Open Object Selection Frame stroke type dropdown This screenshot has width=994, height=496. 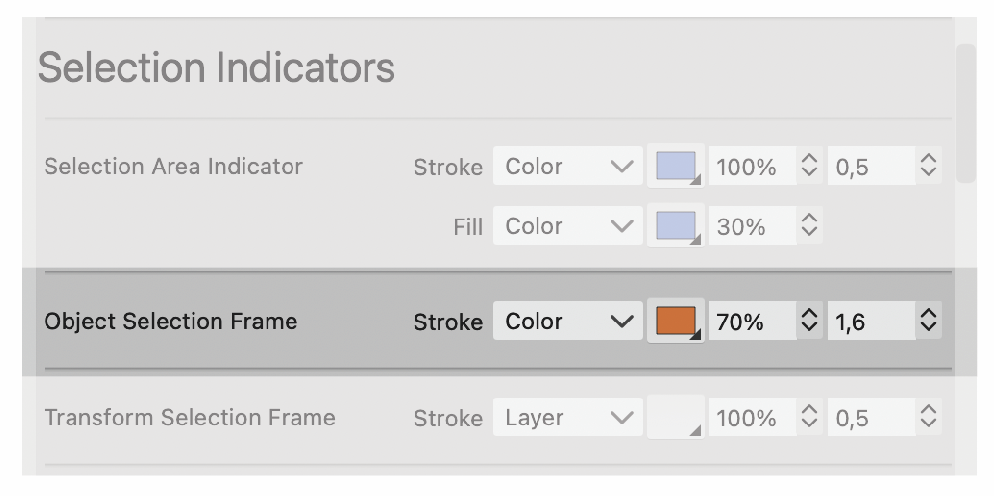567,322
